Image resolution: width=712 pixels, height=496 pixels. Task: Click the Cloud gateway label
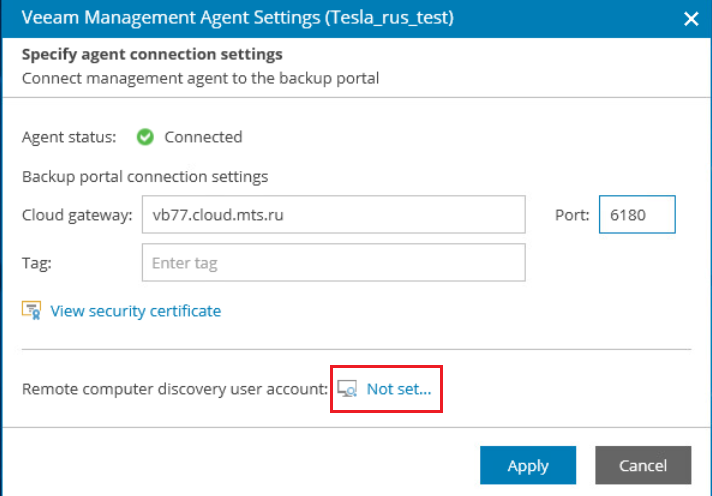pos(76,215)
